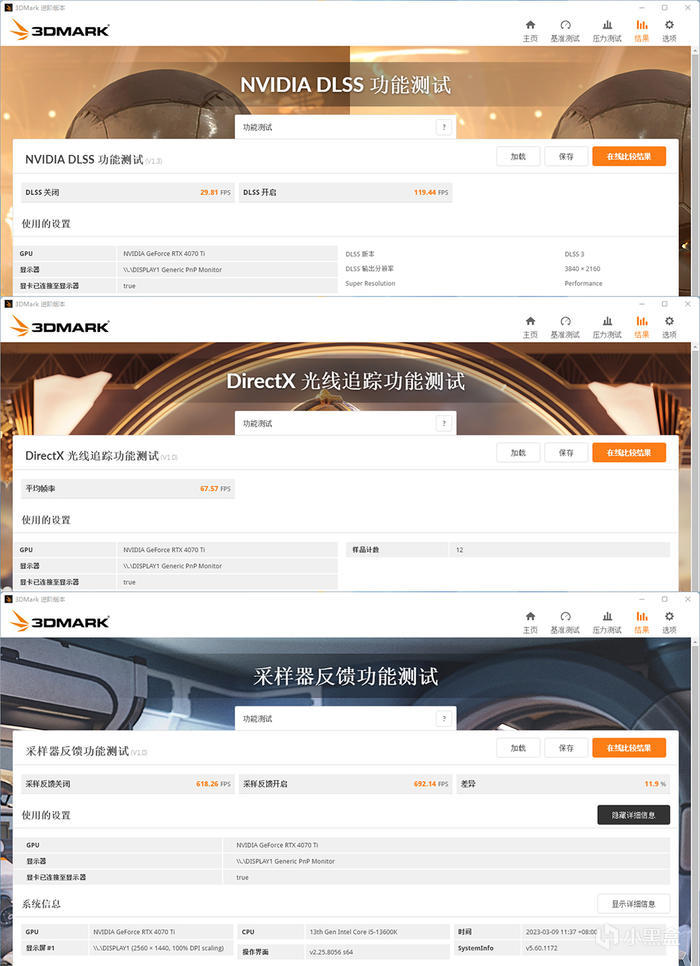Open Stress test icon in sampler feedback window

(607, 622)
